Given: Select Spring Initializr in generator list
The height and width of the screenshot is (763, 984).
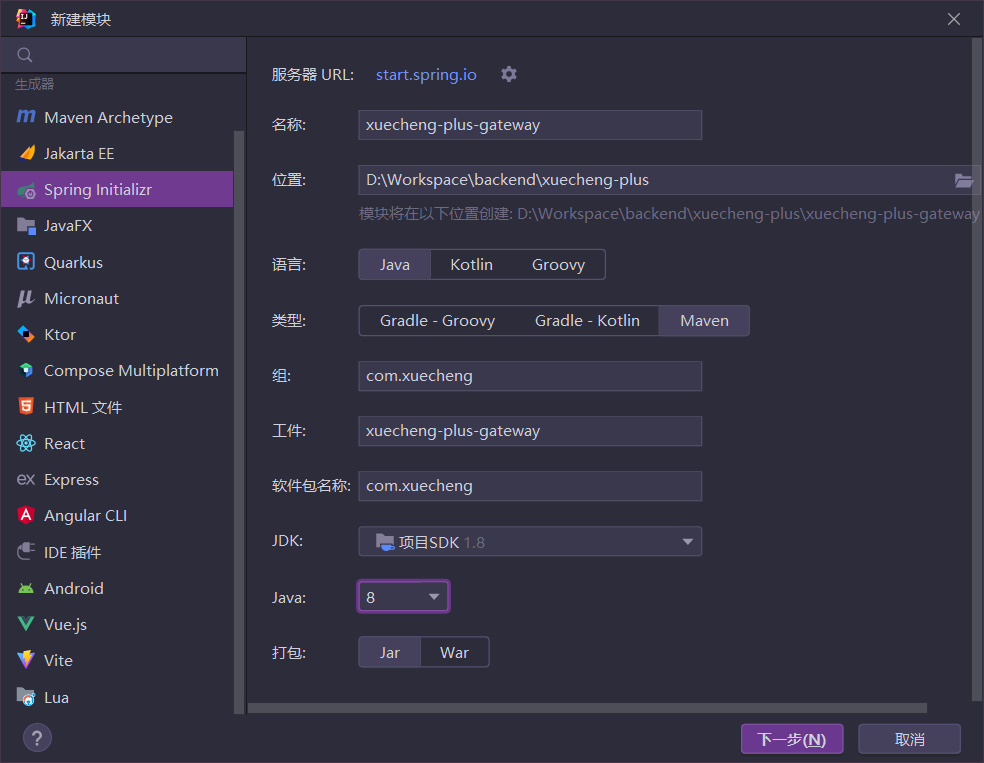Looking at the screenshot, I should [98, 189].
